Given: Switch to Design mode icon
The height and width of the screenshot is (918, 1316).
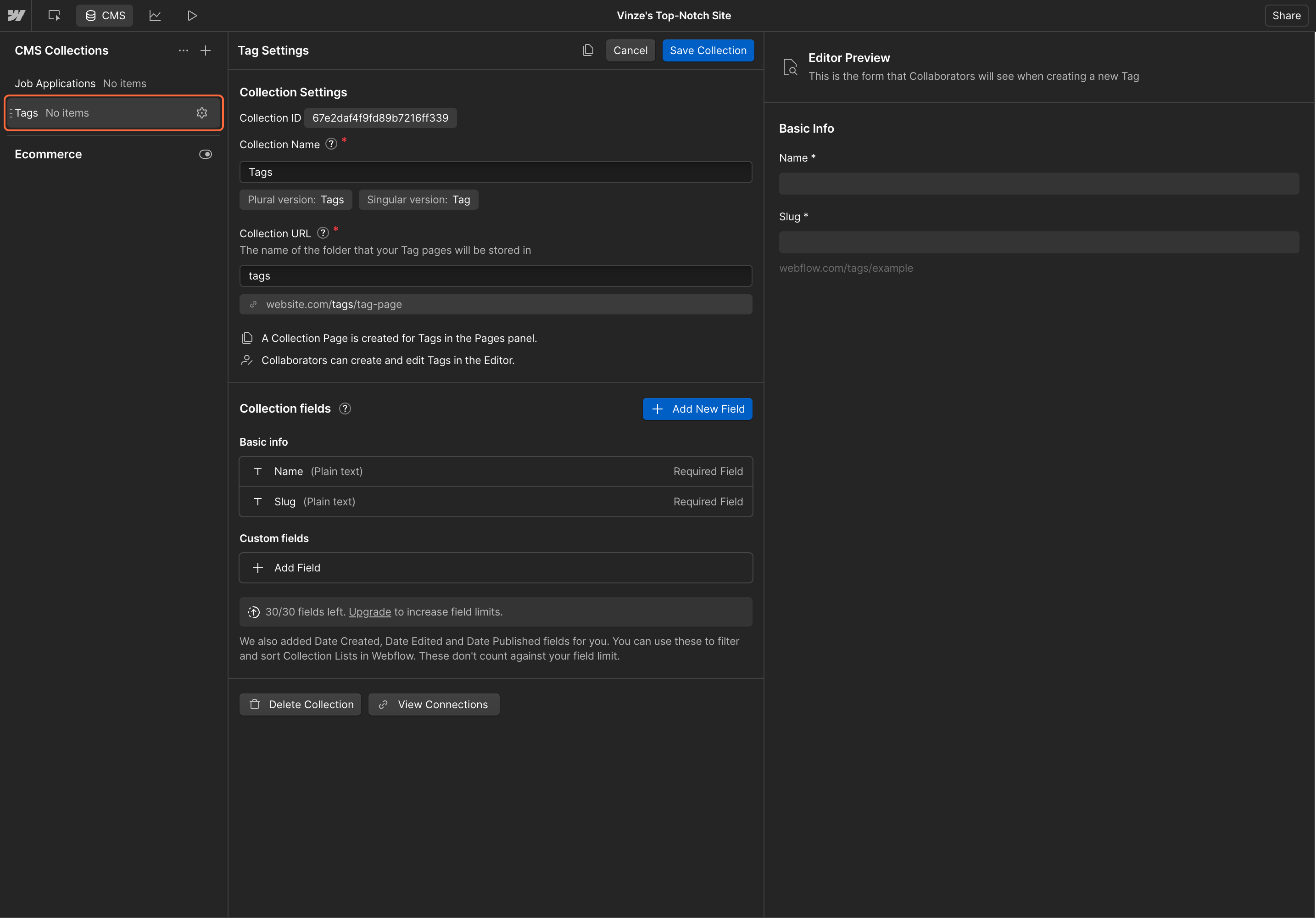Looking at the screenshot, I should tap(55, 16).
